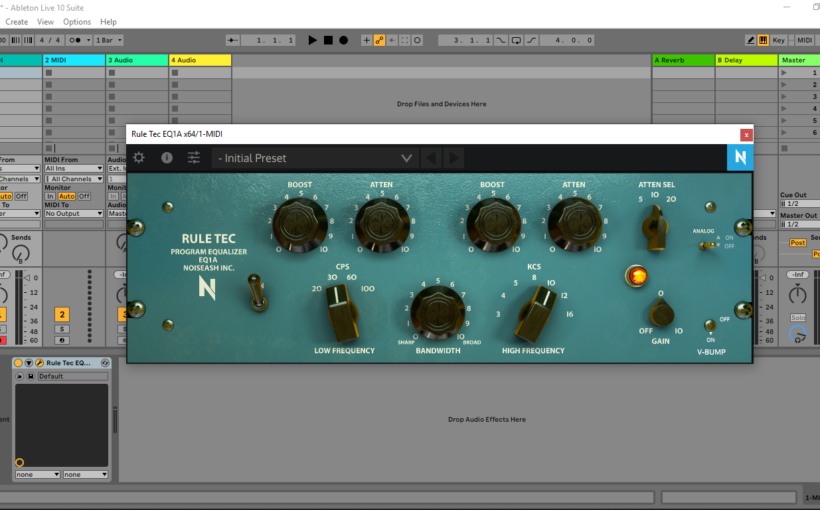The height and width of the screenshot is (510, 820).
Task: Click the low frequency BOOST knob
Action: [300, 225]
